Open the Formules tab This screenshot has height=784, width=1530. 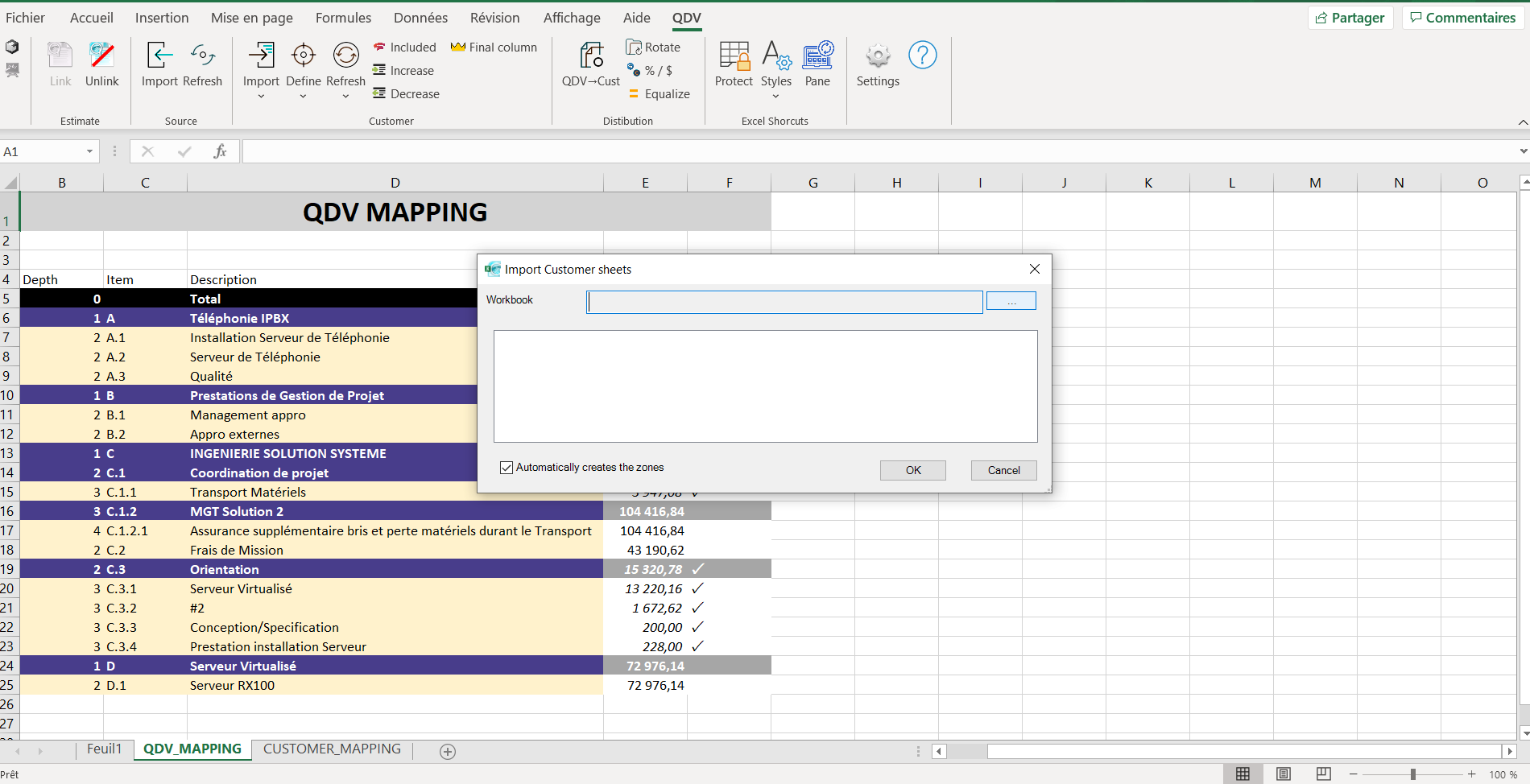click(344, 18)
